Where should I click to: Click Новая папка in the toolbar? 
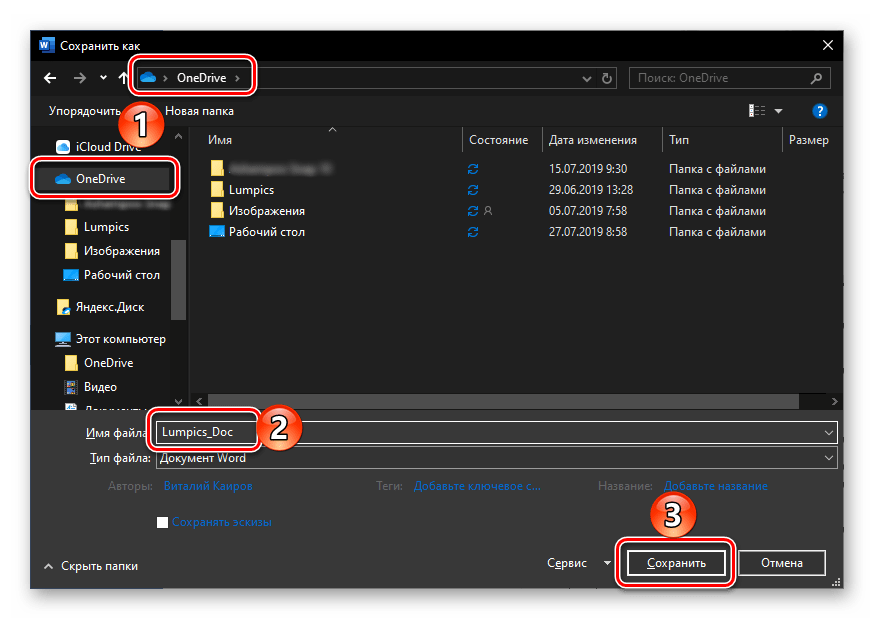[x=199, y=111]
